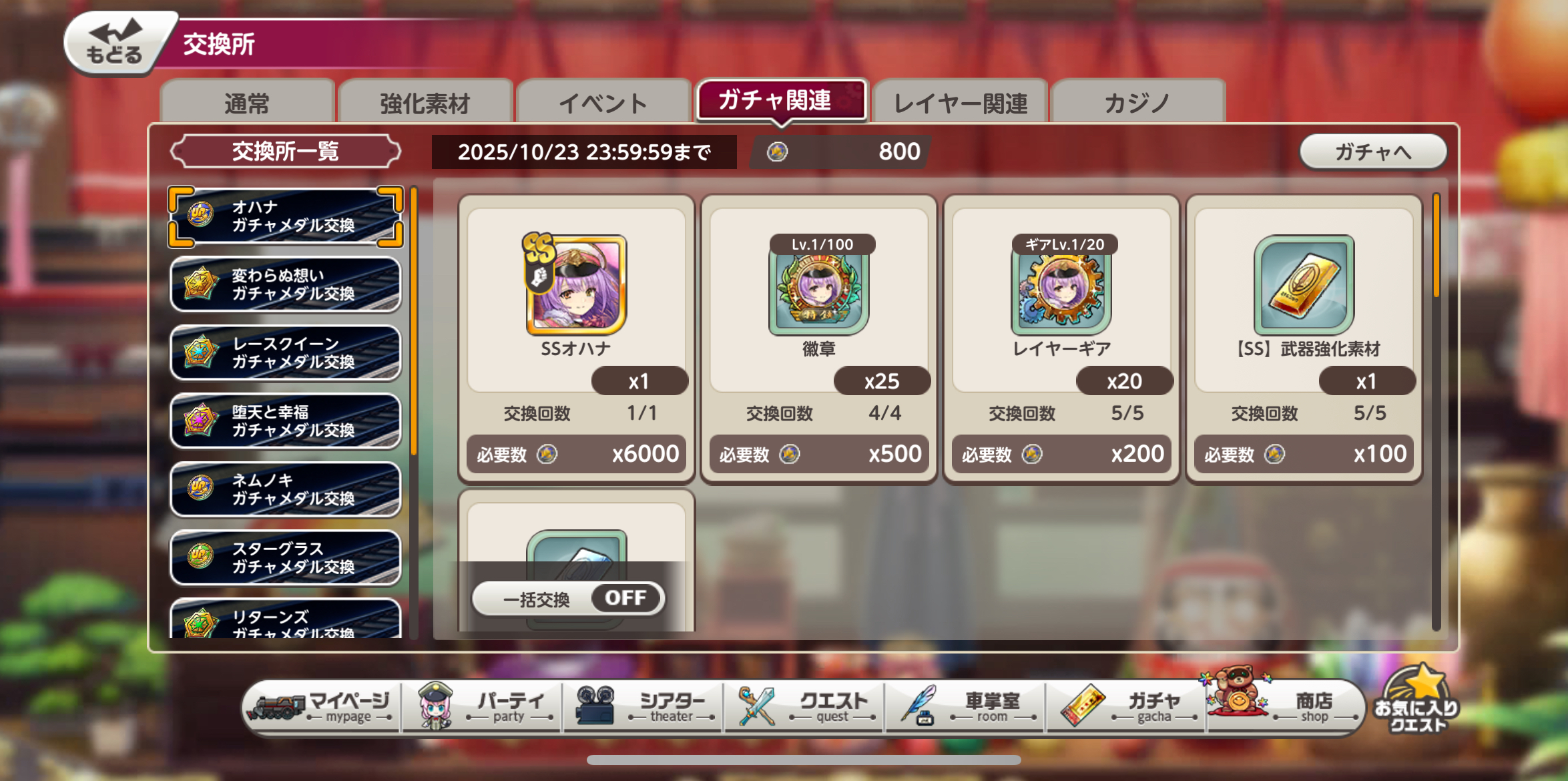Viewport: 1568px width, 781px height.
Task: Select レースクイーン ガチャメダル交換 entry
Action: (x=286, y=352)
